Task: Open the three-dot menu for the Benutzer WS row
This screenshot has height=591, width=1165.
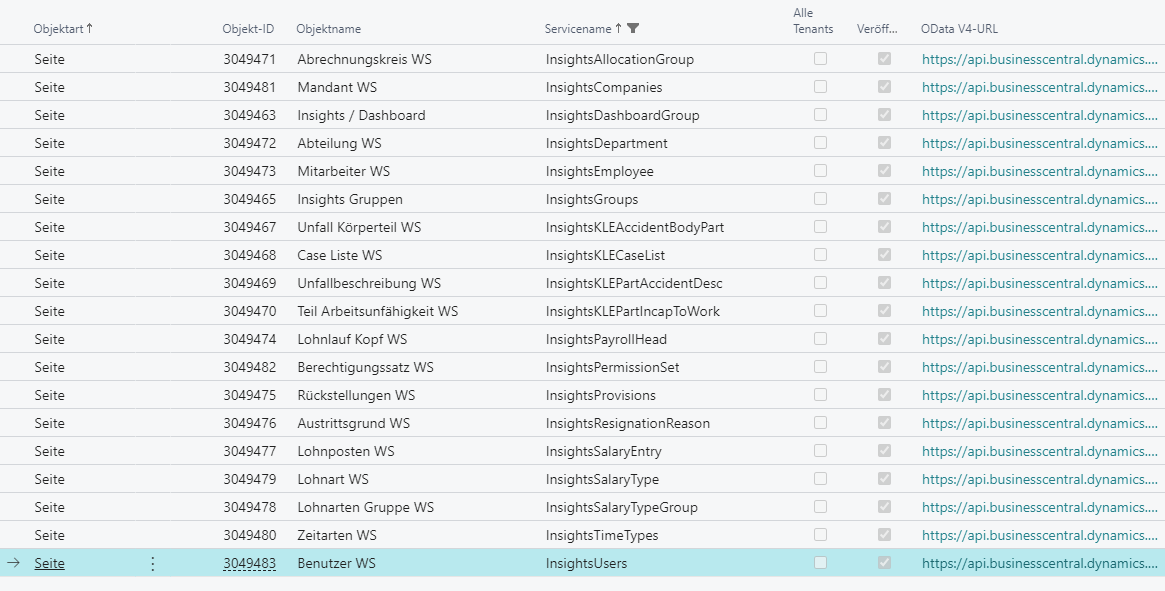Action: tap(152, 563)
